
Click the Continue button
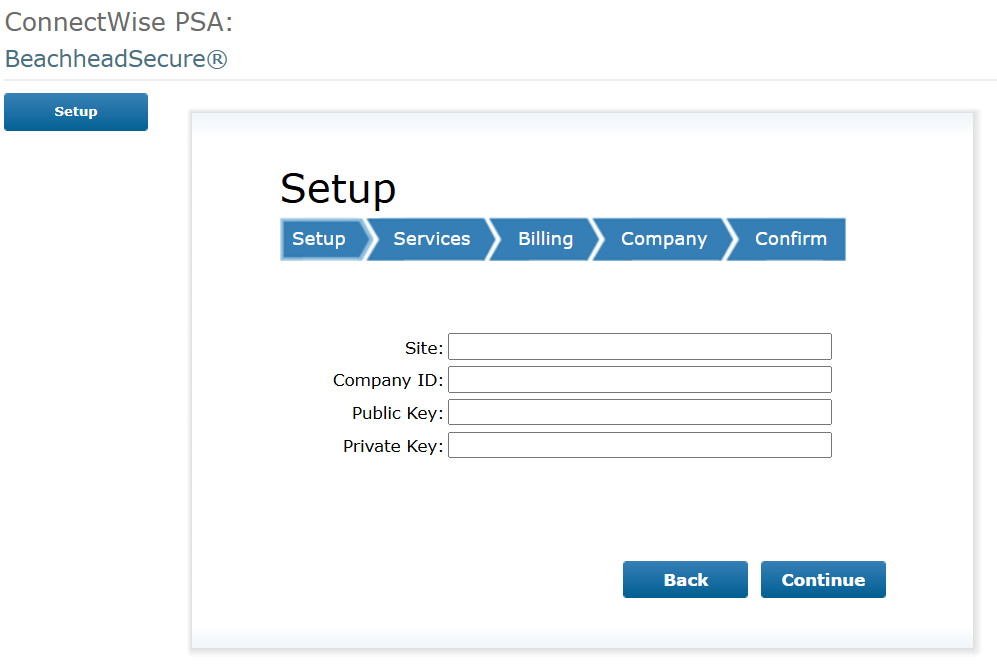click(823, 579)
